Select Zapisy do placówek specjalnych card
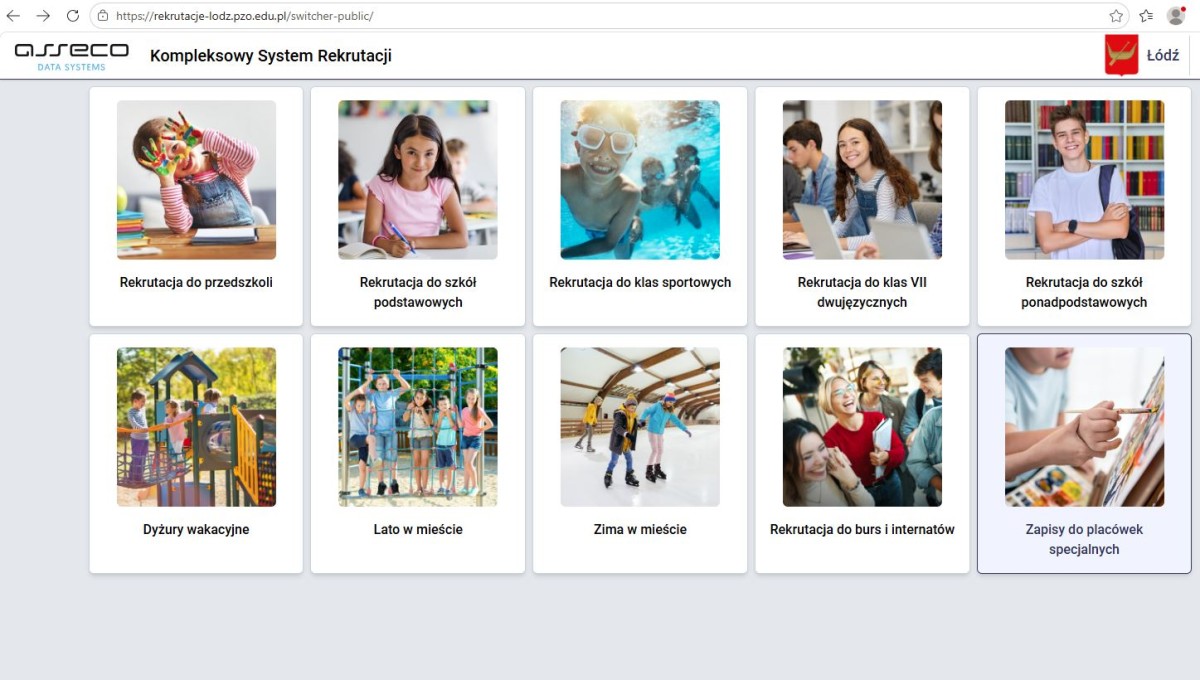The height and width of the screenshot is (680, 1200). [1084, 454]
